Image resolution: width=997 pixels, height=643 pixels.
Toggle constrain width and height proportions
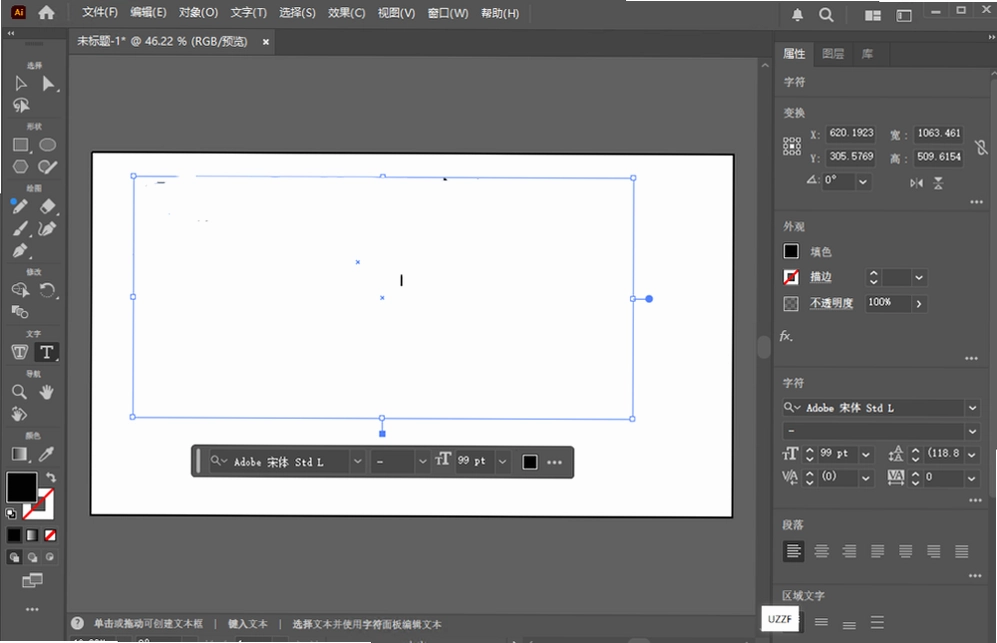click(x=982, y=148)
